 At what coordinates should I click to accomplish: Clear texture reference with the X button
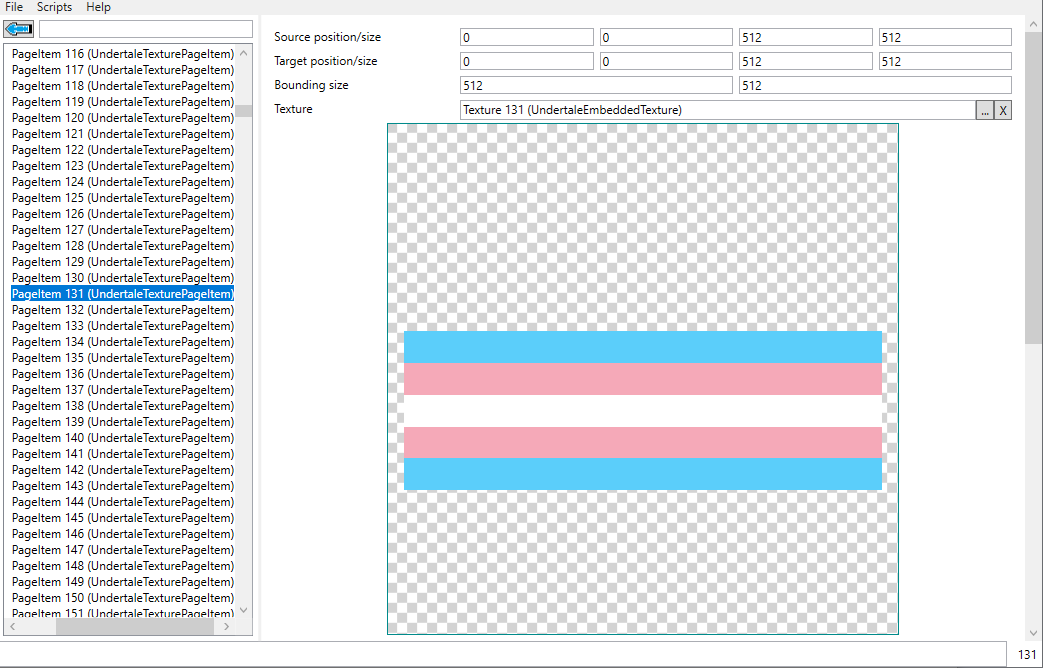[1003, 110]
